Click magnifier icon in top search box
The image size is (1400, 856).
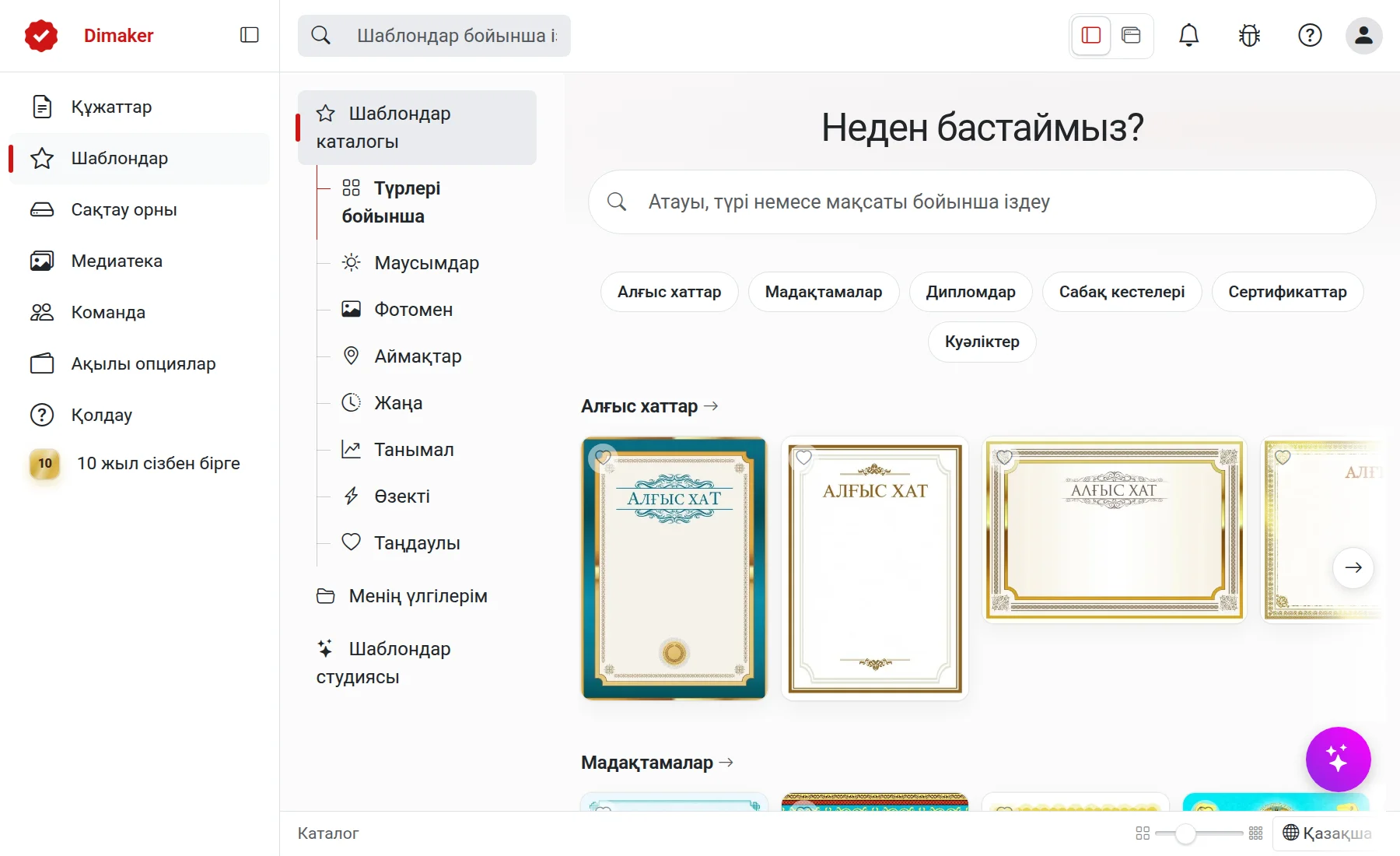(320, 35)
